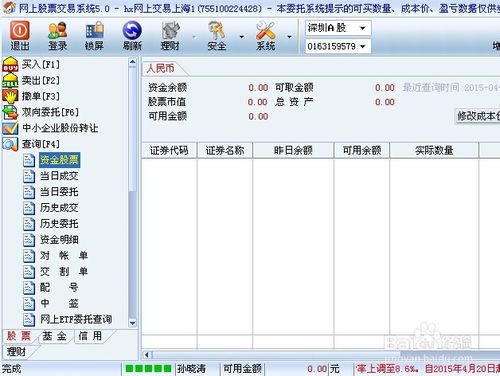Click document icon beside 网上ETF委托查询
This screenshot has height=376, width=500.
tap(29, 320)
